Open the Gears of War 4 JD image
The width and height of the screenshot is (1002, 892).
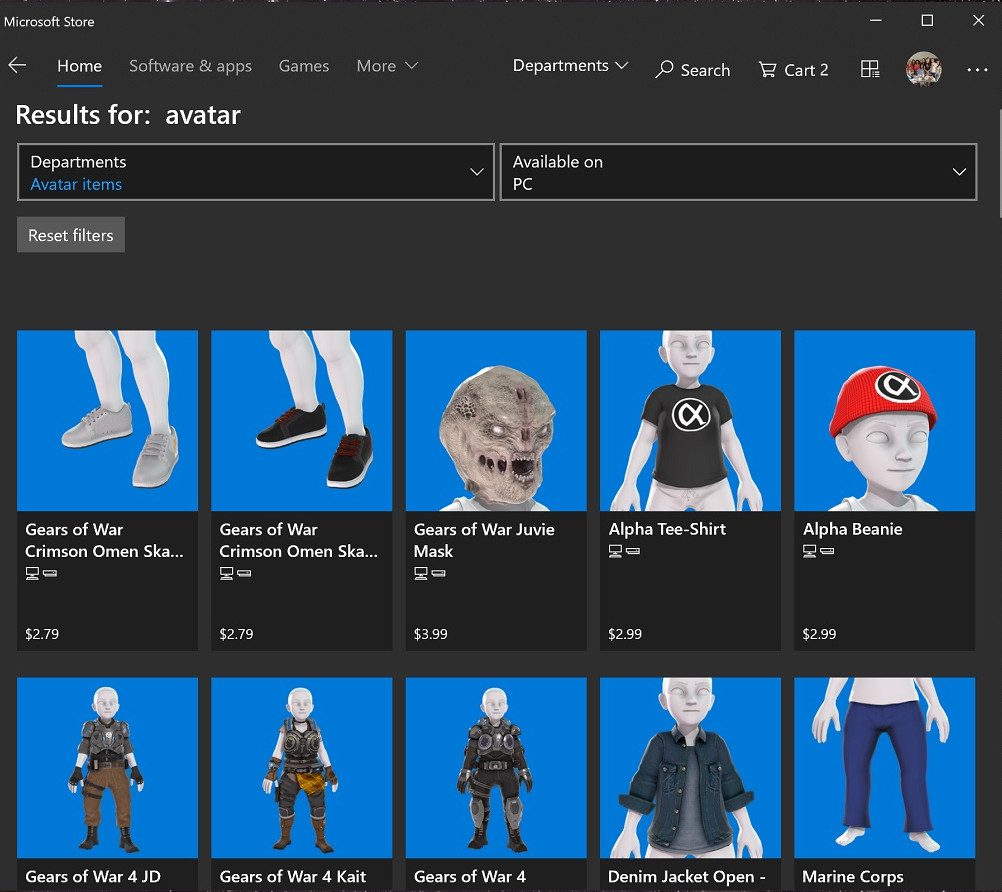107,767
